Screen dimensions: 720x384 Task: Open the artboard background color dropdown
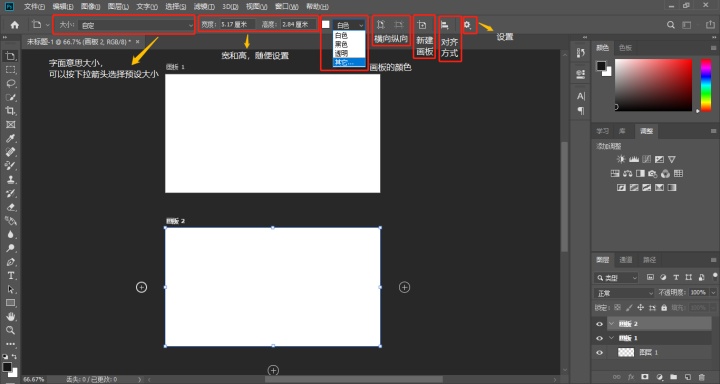tap(349, 25)
